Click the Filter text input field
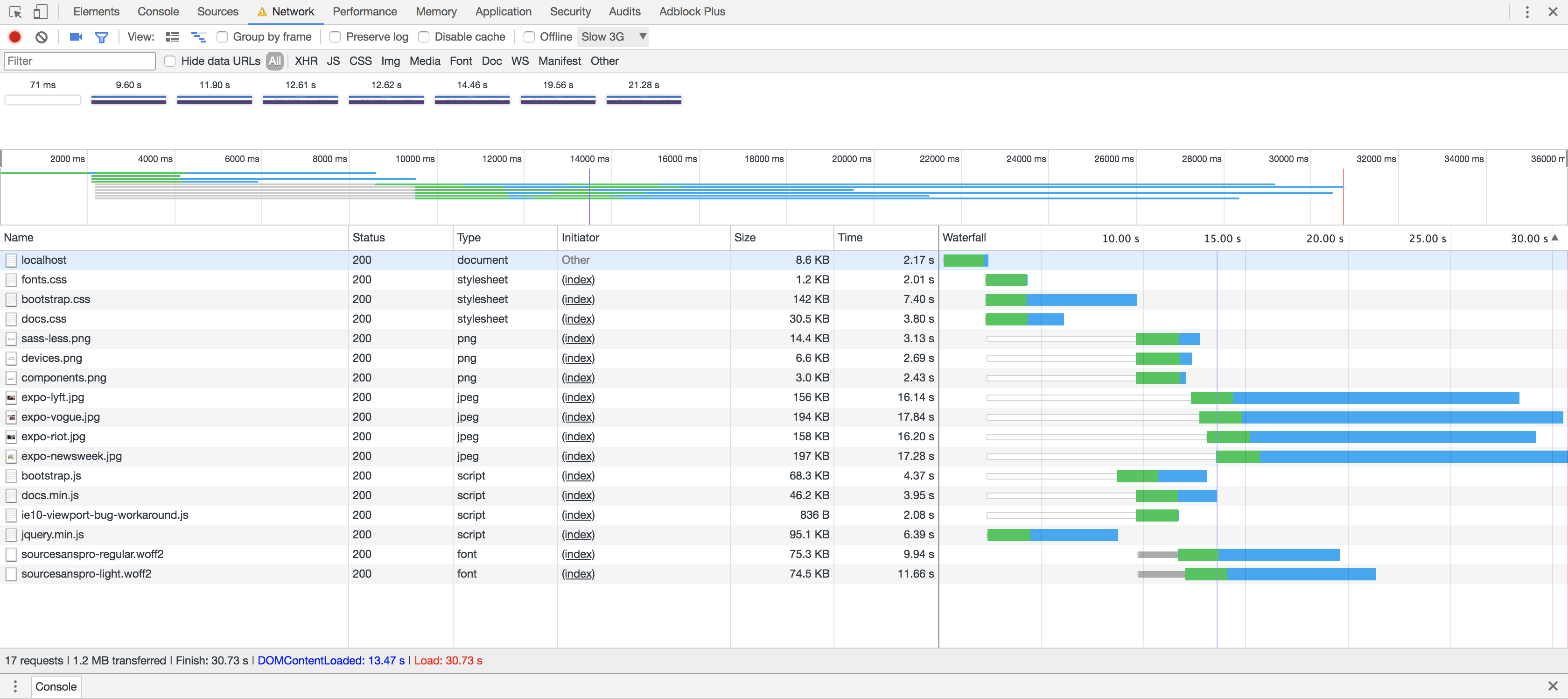 (x=79, y=61)
